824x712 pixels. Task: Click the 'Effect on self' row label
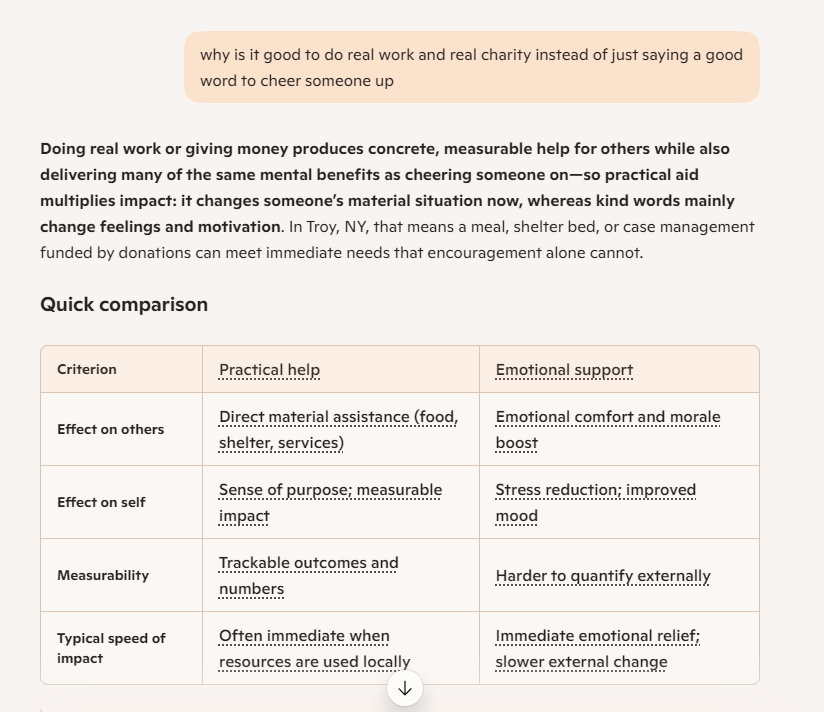click(x=101, y=503)
